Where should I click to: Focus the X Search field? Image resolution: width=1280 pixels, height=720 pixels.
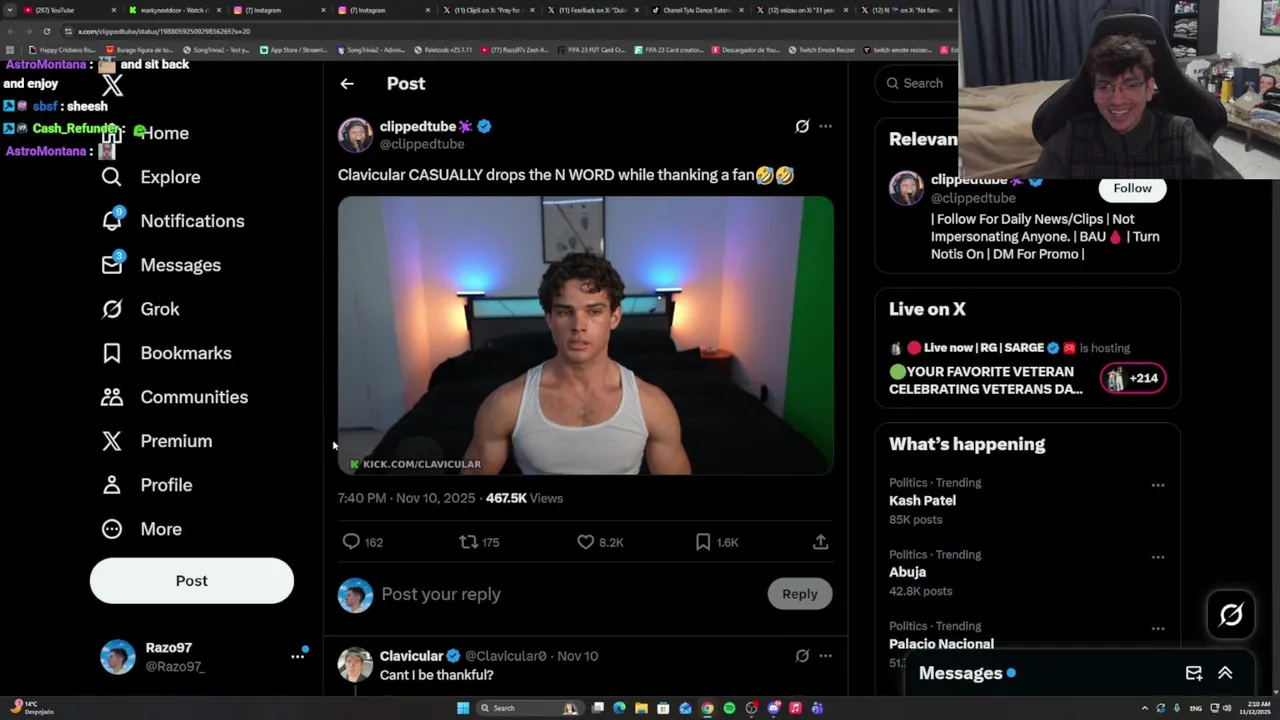915,84
